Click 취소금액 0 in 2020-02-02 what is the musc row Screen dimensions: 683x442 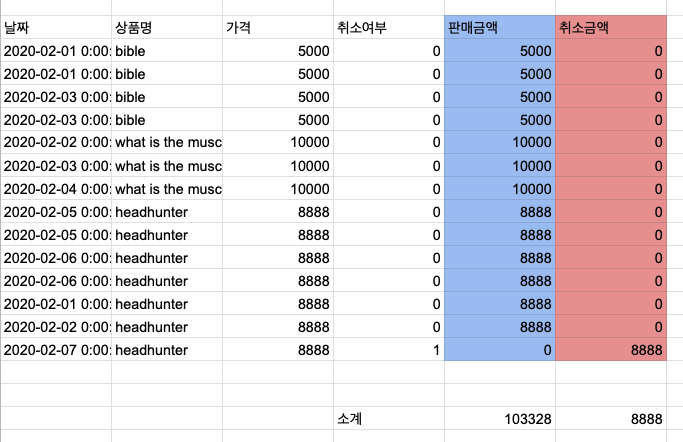pos(611,142)
